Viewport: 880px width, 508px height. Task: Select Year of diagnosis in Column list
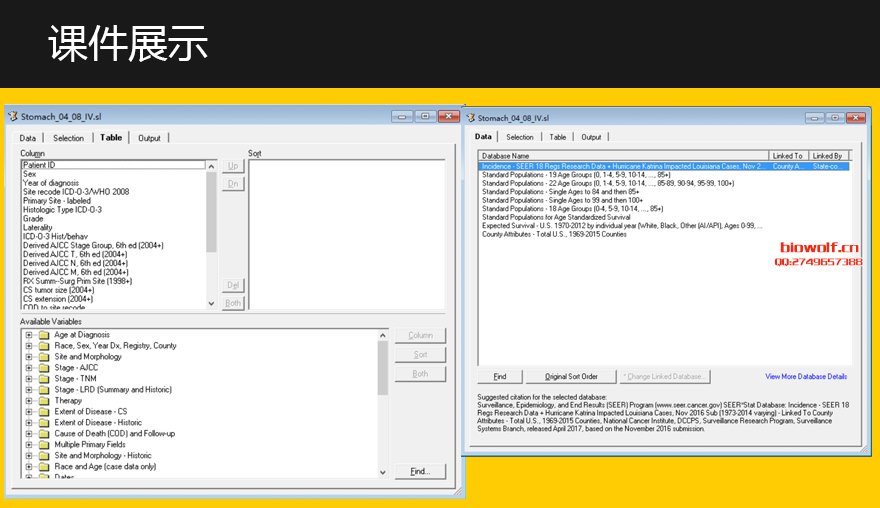point(113,183)
